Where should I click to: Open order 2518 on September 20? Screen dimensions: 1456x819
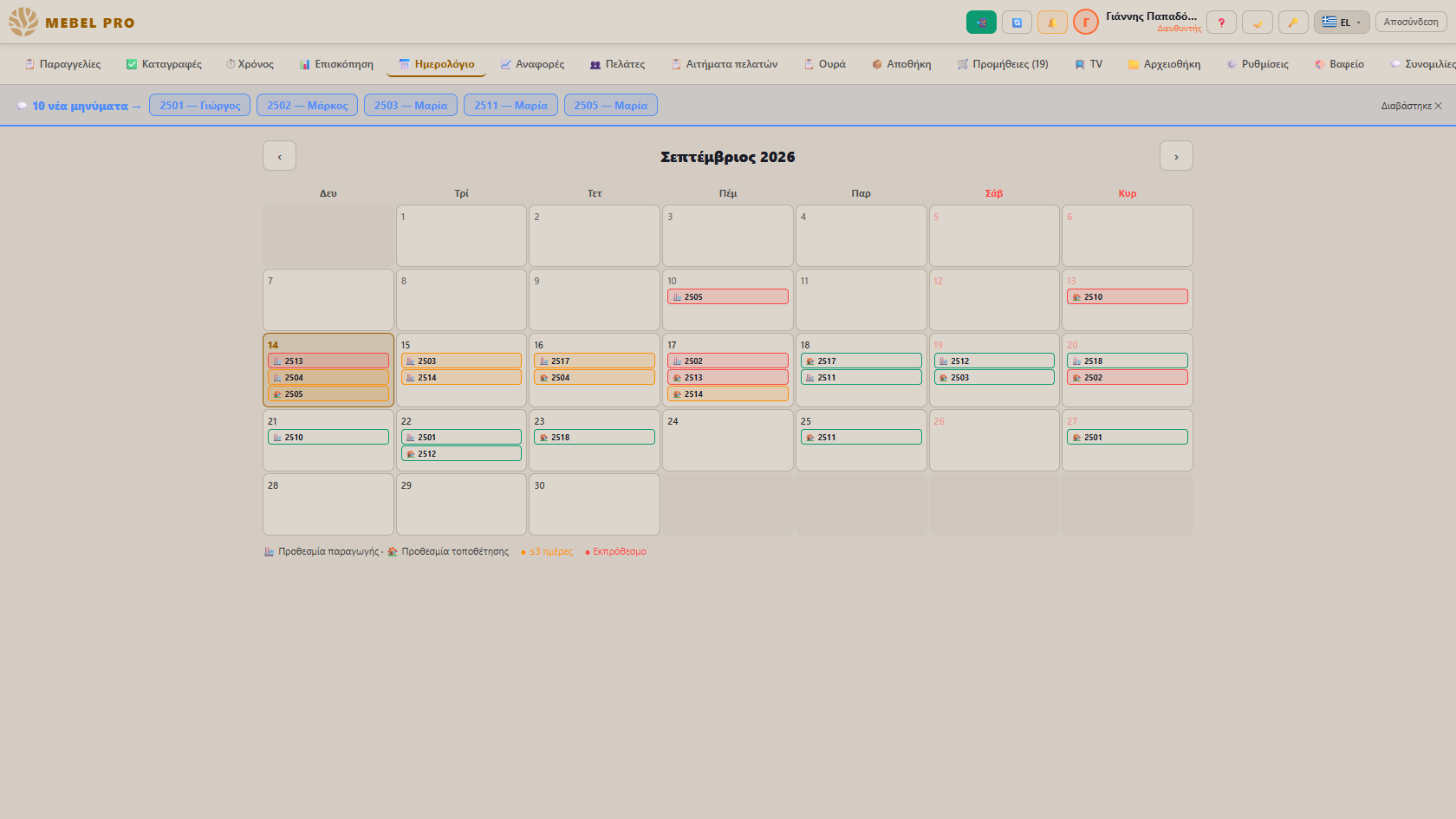tap(1128, 361)
